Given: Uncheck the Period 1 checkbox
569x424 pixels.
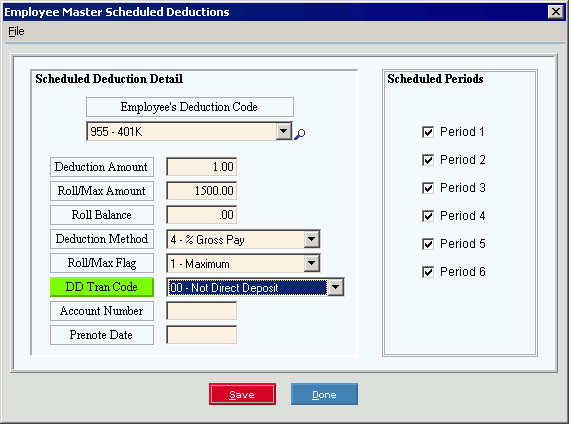Looking at the screenshot, I should (428, 132).
